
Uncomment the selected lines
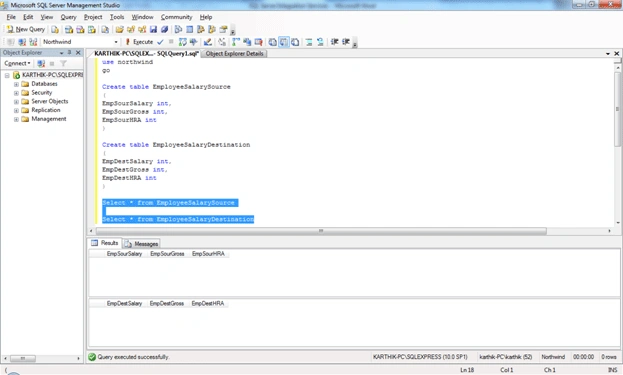(320, 42)
